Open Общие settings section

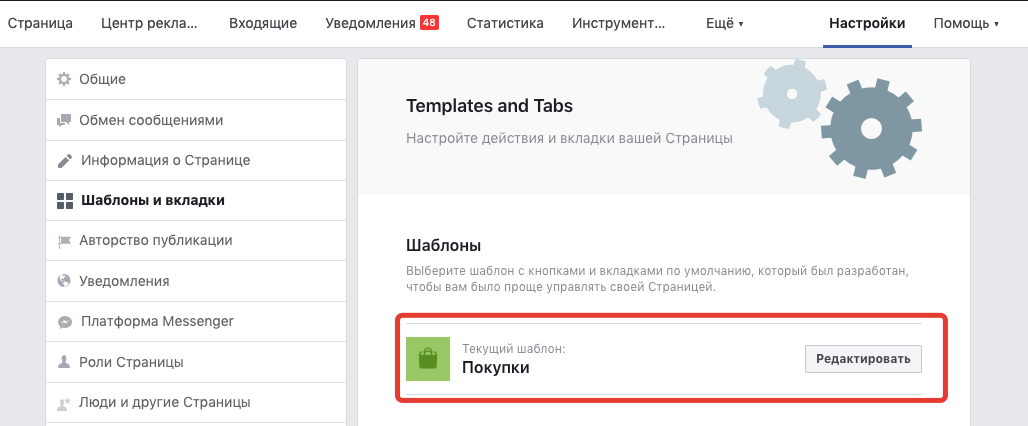click(196, 79)
